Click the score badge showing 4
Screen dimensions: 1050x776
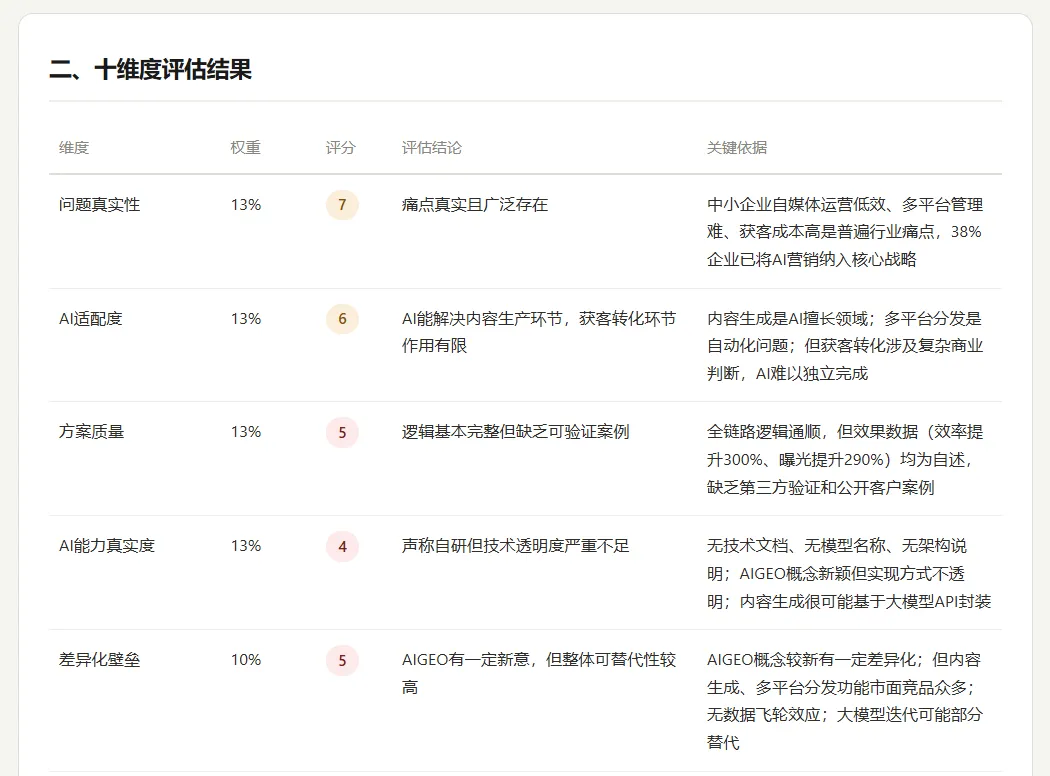pyautogui.click(x=342, y=546)
